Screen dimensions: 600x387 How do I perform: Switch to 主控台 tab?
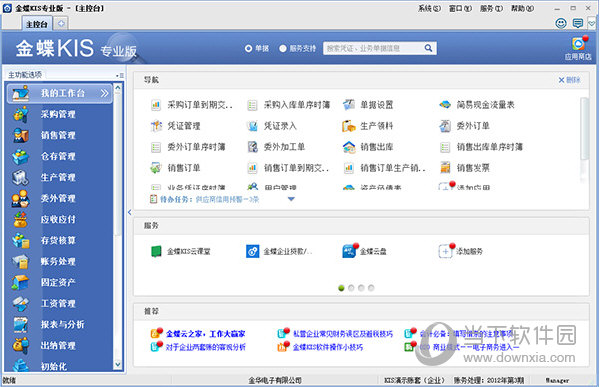tap(37, 24)
